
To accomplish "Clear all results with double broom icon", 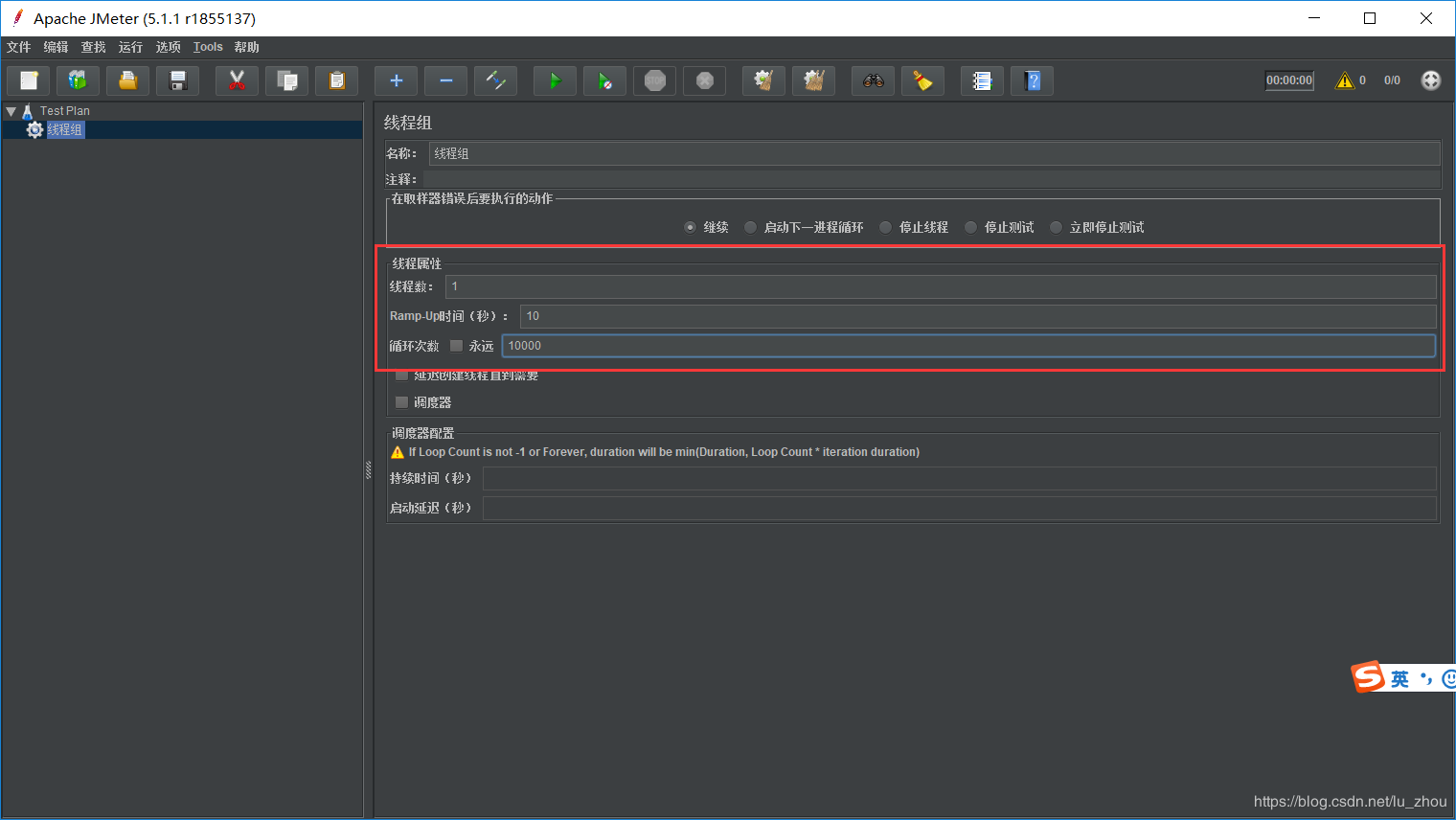I will pyautogui.click(x=814, y=80).
